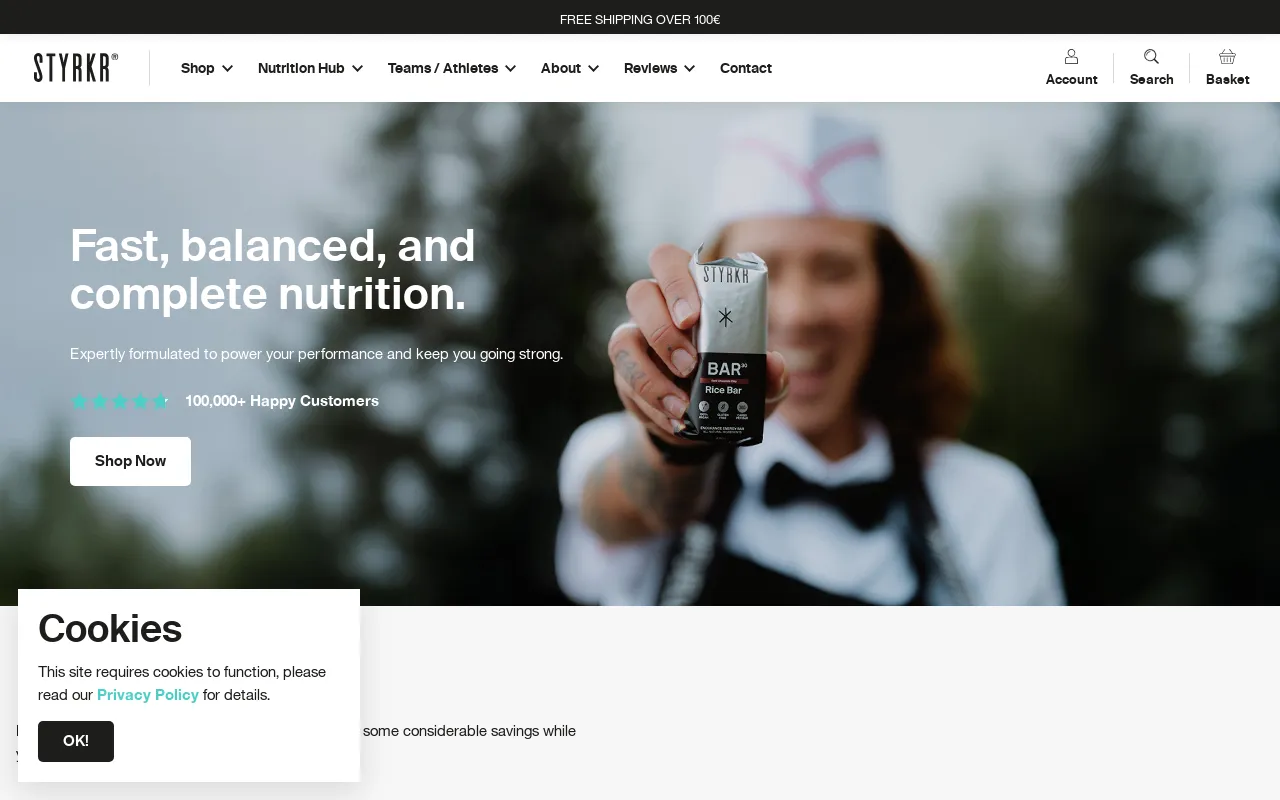
Task: Open the Contact menu item
Action: 746,68
